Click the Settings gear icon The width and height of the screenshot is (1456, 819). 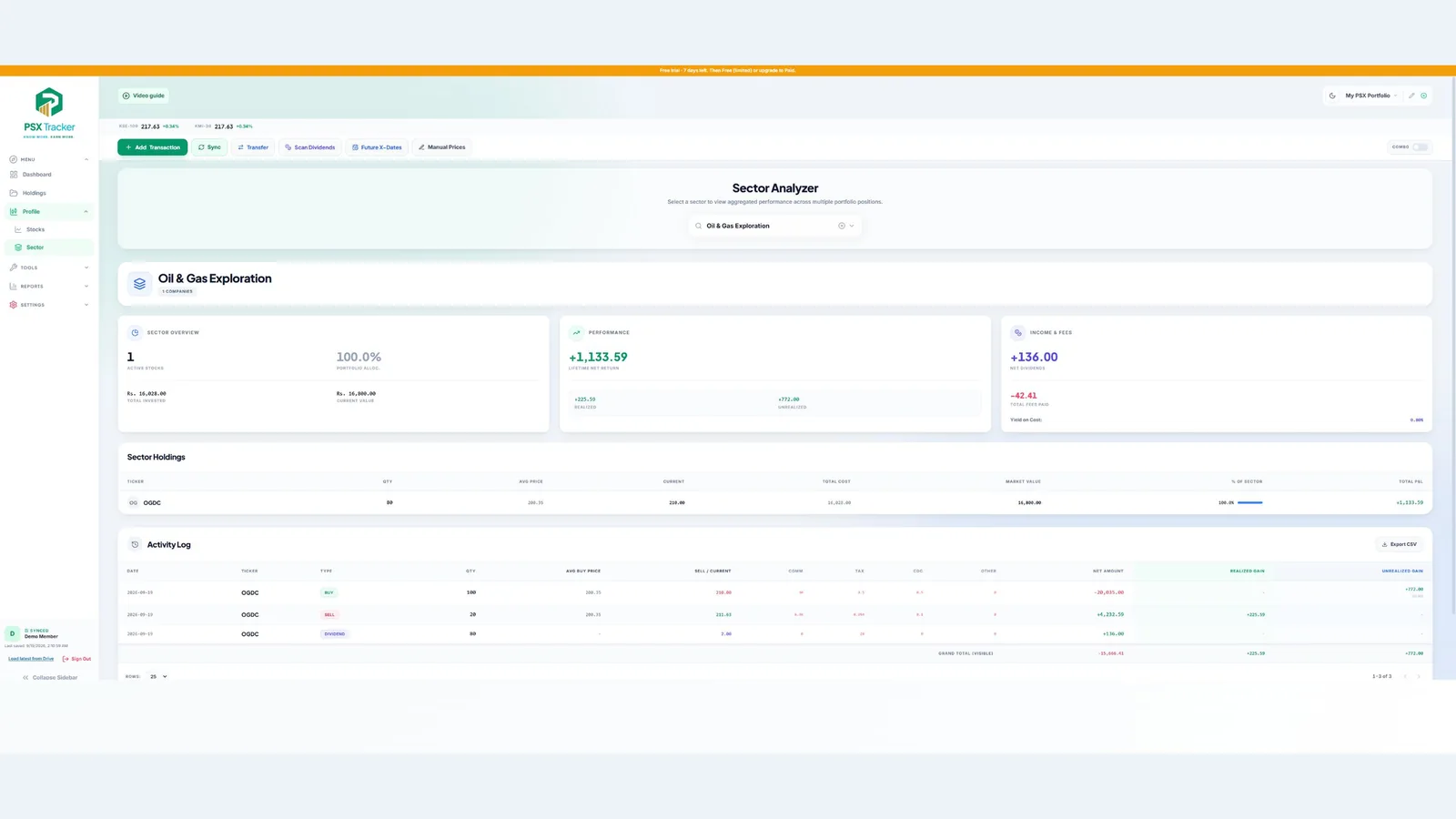pyautogui.click(x=14, y=305)
